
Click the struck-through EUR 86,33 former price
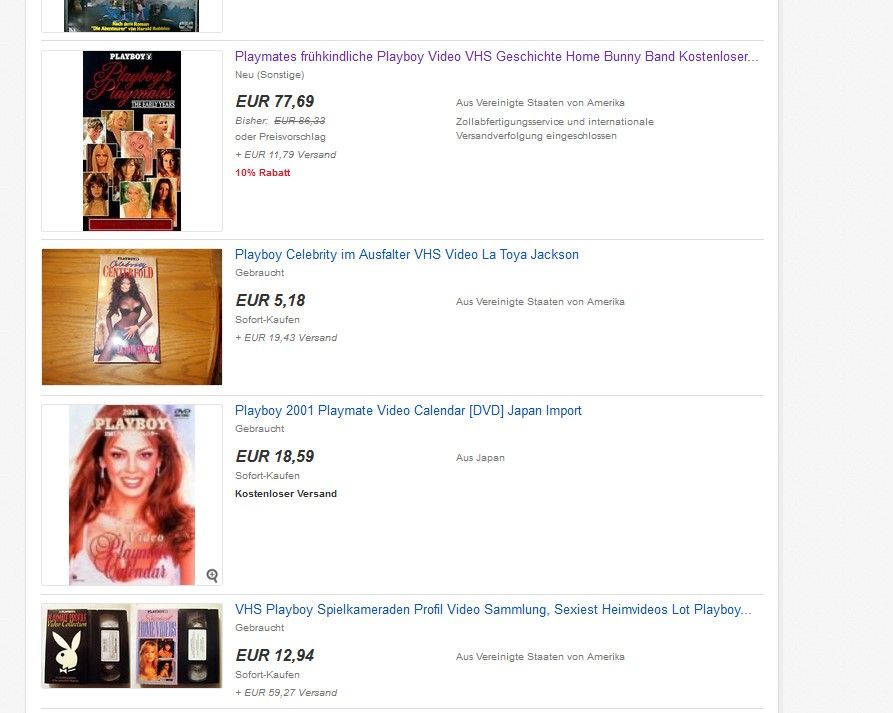(x=300, y=121)
